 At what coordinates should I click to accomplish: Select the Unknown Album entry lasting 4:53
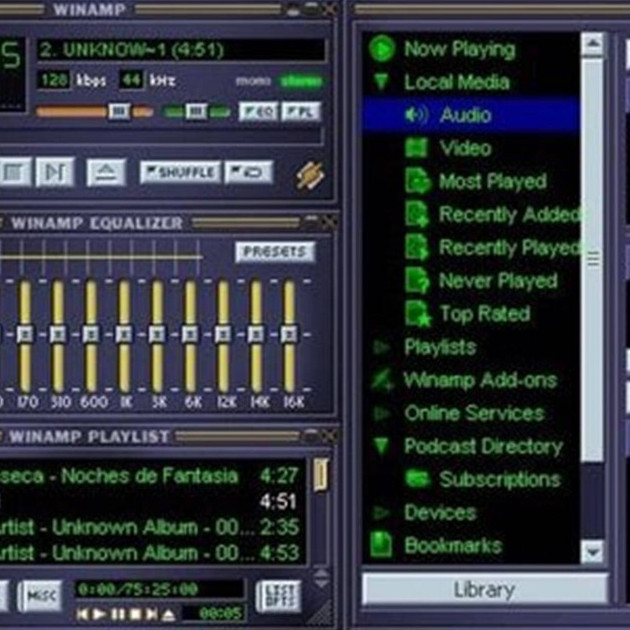tap(149, 553)
